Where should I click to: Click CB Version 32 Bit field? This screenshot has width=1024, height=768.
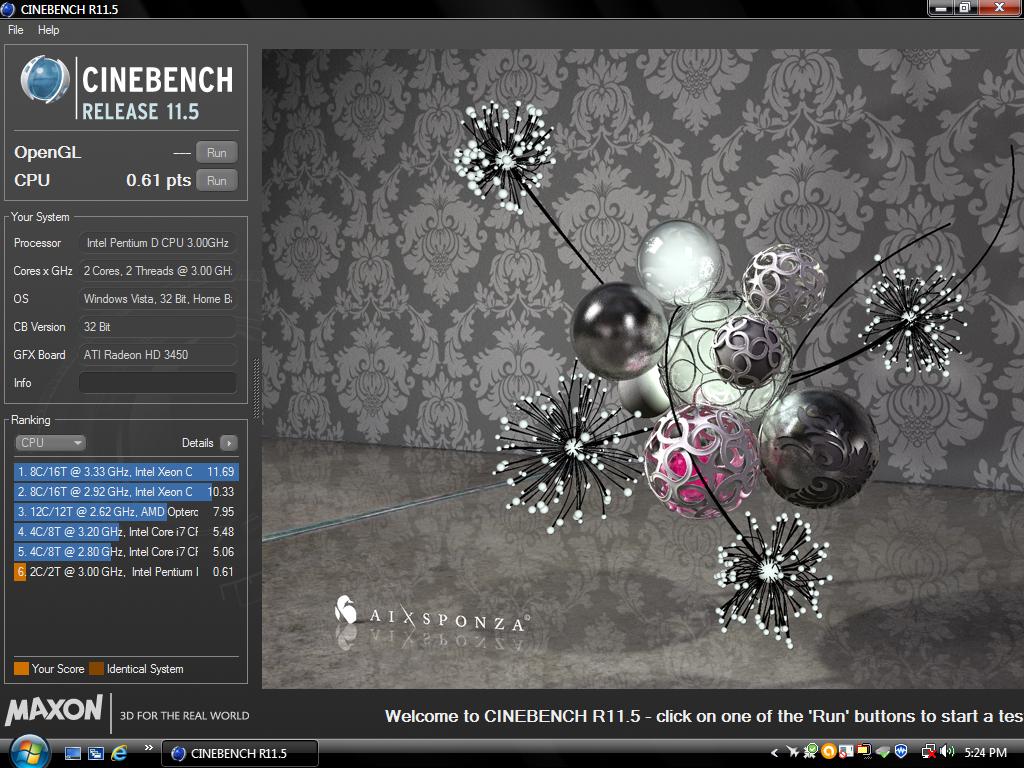(x=157, y=327)
